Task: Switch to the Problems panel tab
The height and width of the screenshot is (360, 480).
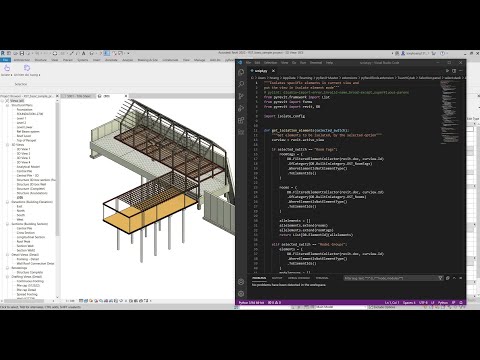Action: pos(259,278)
